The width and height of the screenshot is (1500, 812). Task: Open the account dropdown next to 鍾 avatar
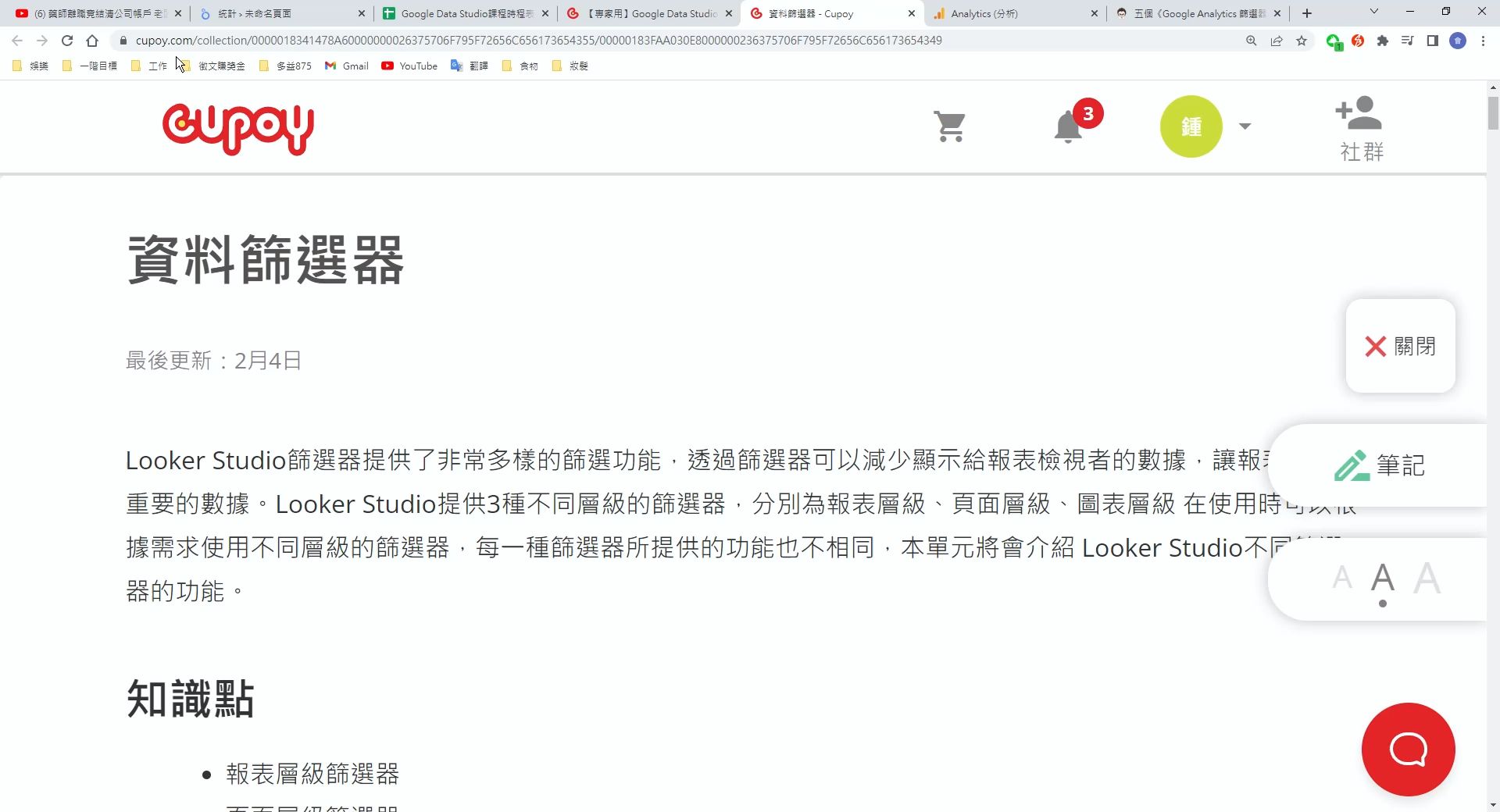tap(1245, 126)
